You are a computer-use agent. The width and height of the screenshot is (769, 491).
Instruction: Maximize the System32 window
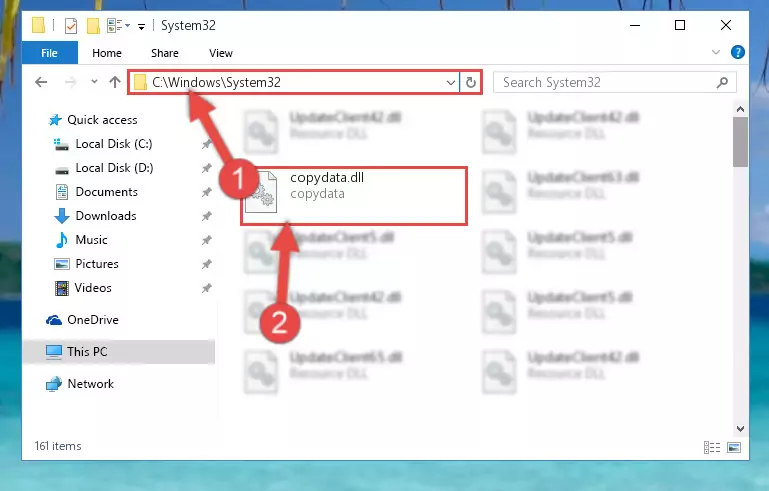680,26
